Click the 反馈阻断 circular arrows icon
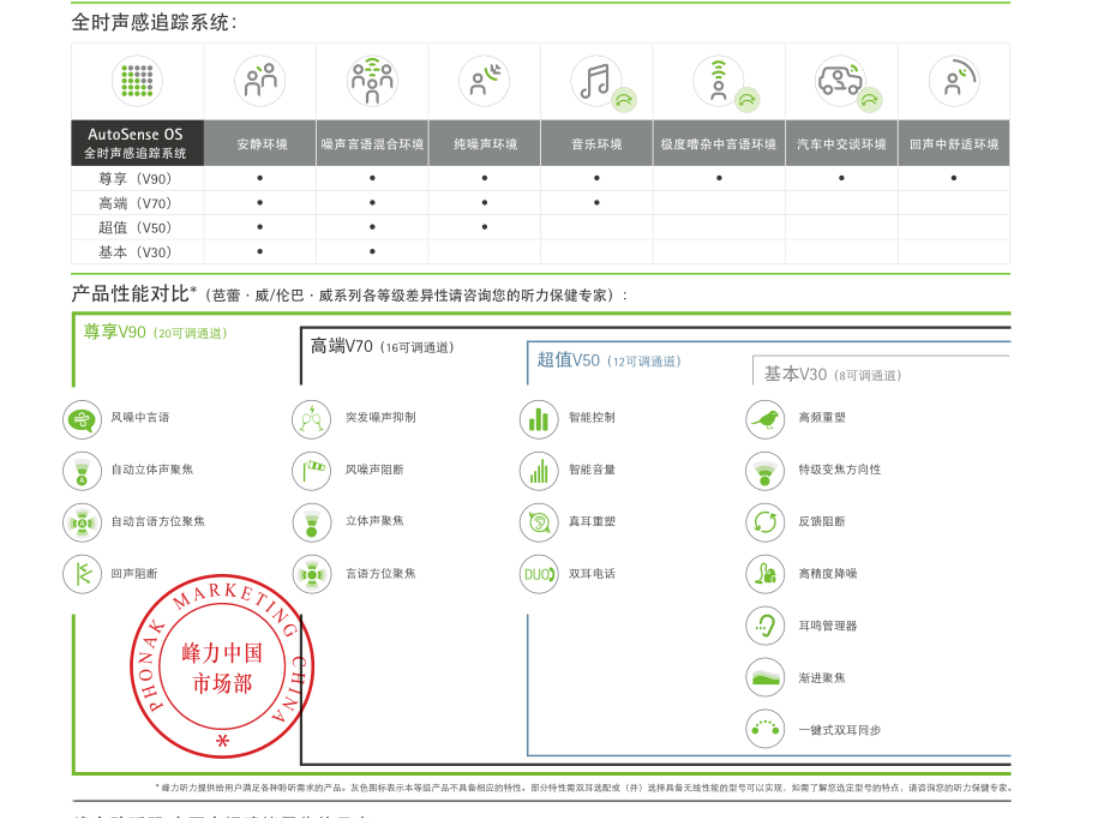 (765, 522)
